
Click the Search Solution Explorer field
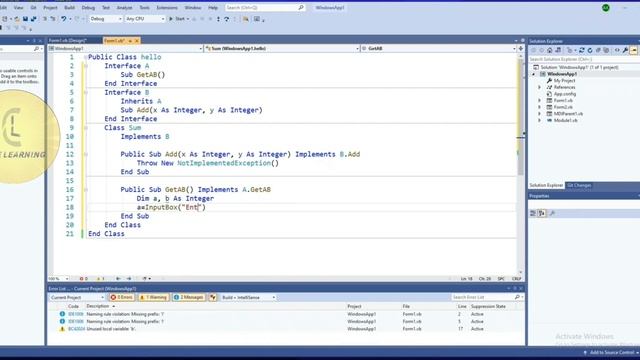tap(584, 59)
